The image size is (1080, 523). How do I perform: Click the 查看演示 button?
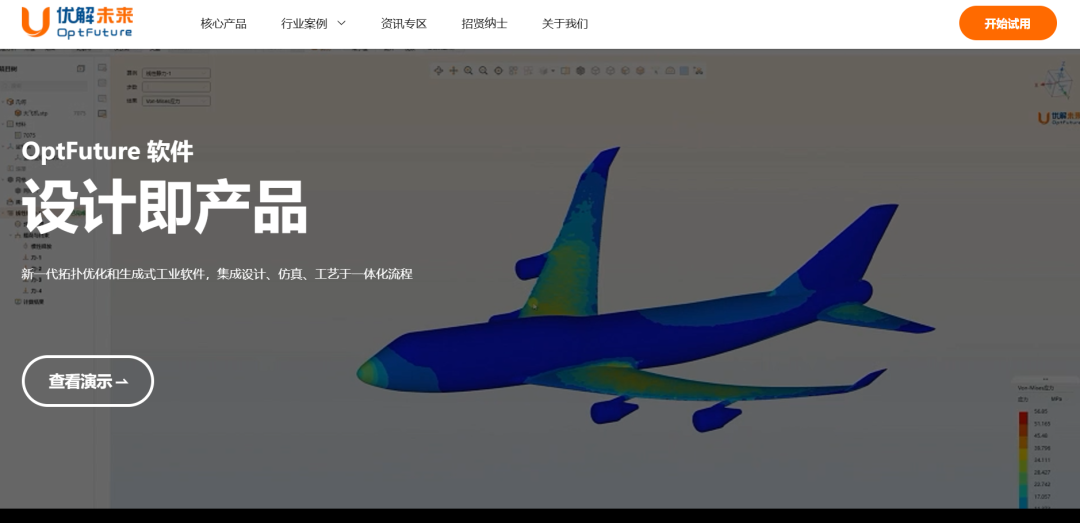pyautogui.click(x=87, y=381)
